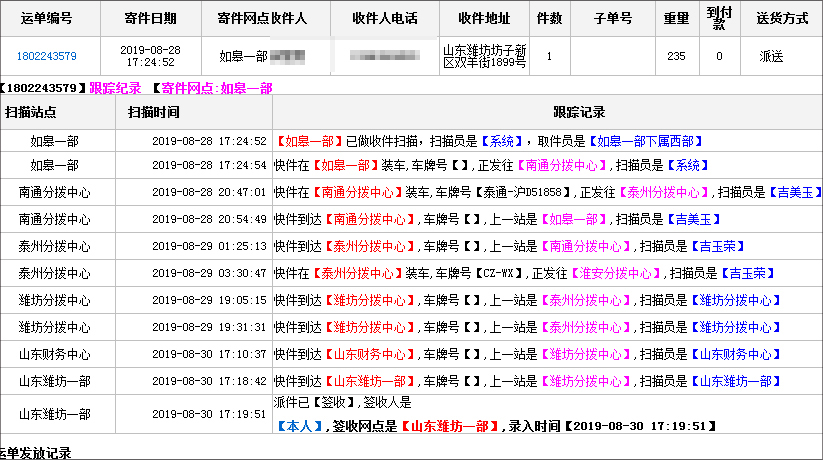Click the 扫描站点 column header

(x=30, y=112)
